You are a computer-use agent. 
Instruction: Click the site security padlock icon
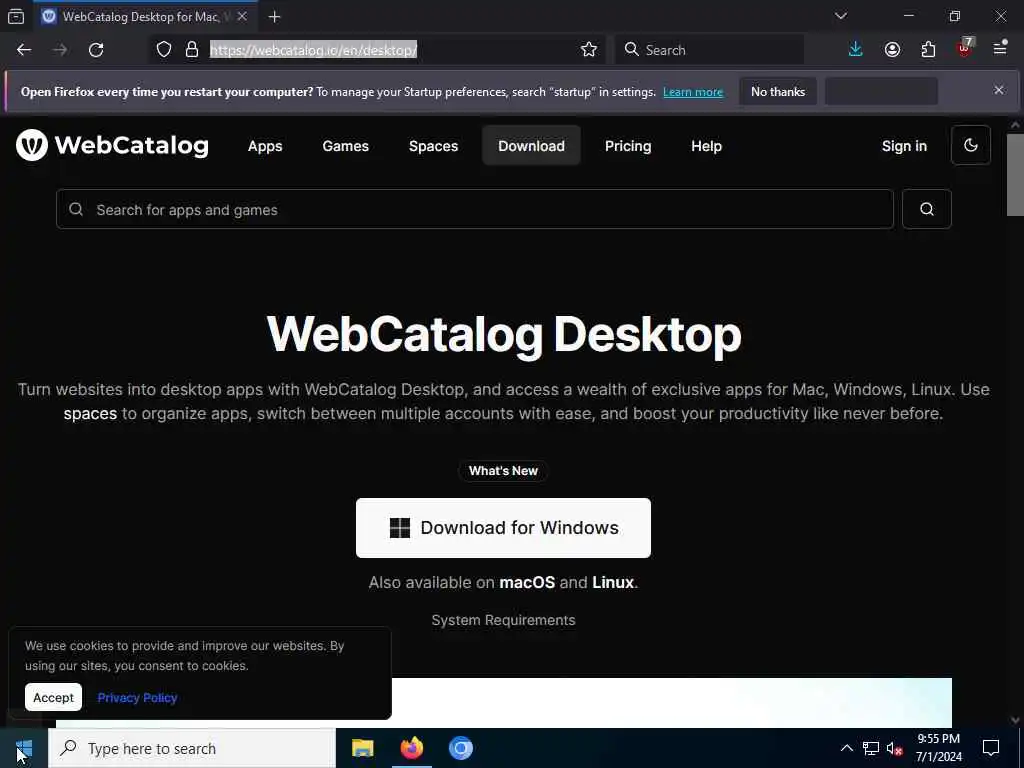(192, 50)
